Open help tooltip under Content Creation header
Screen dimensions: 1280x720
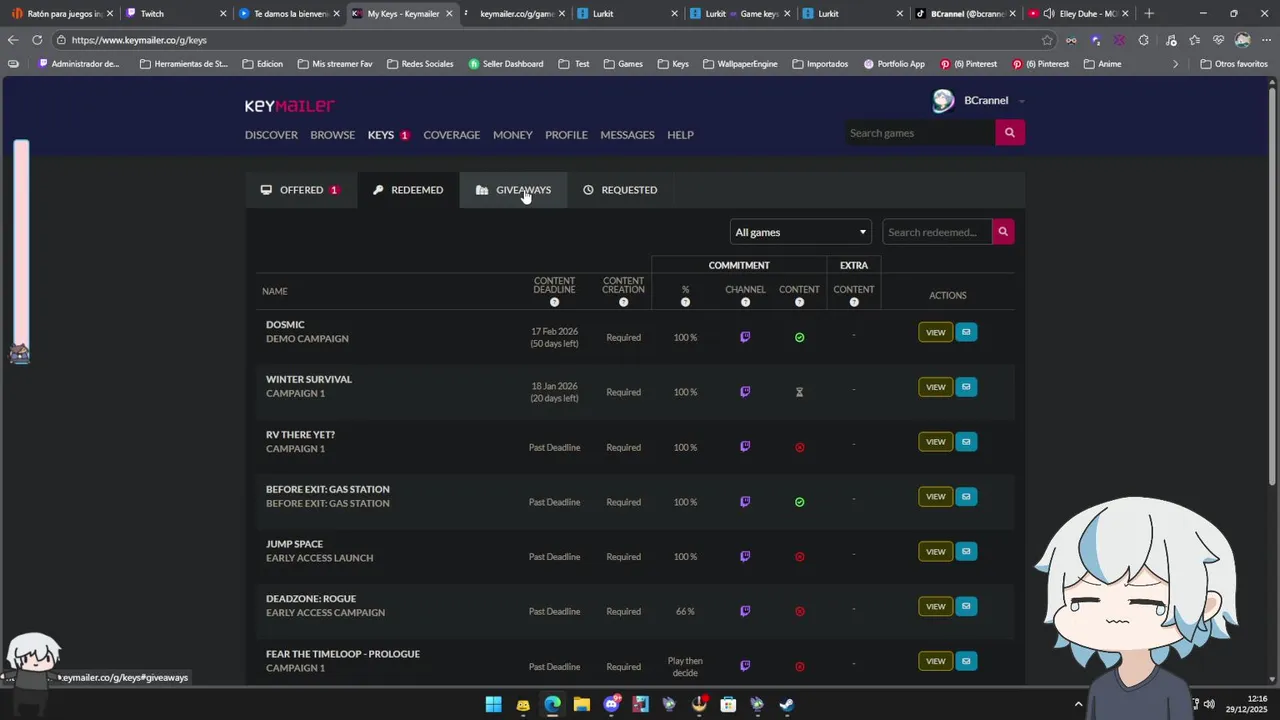(x=623, y=303)
